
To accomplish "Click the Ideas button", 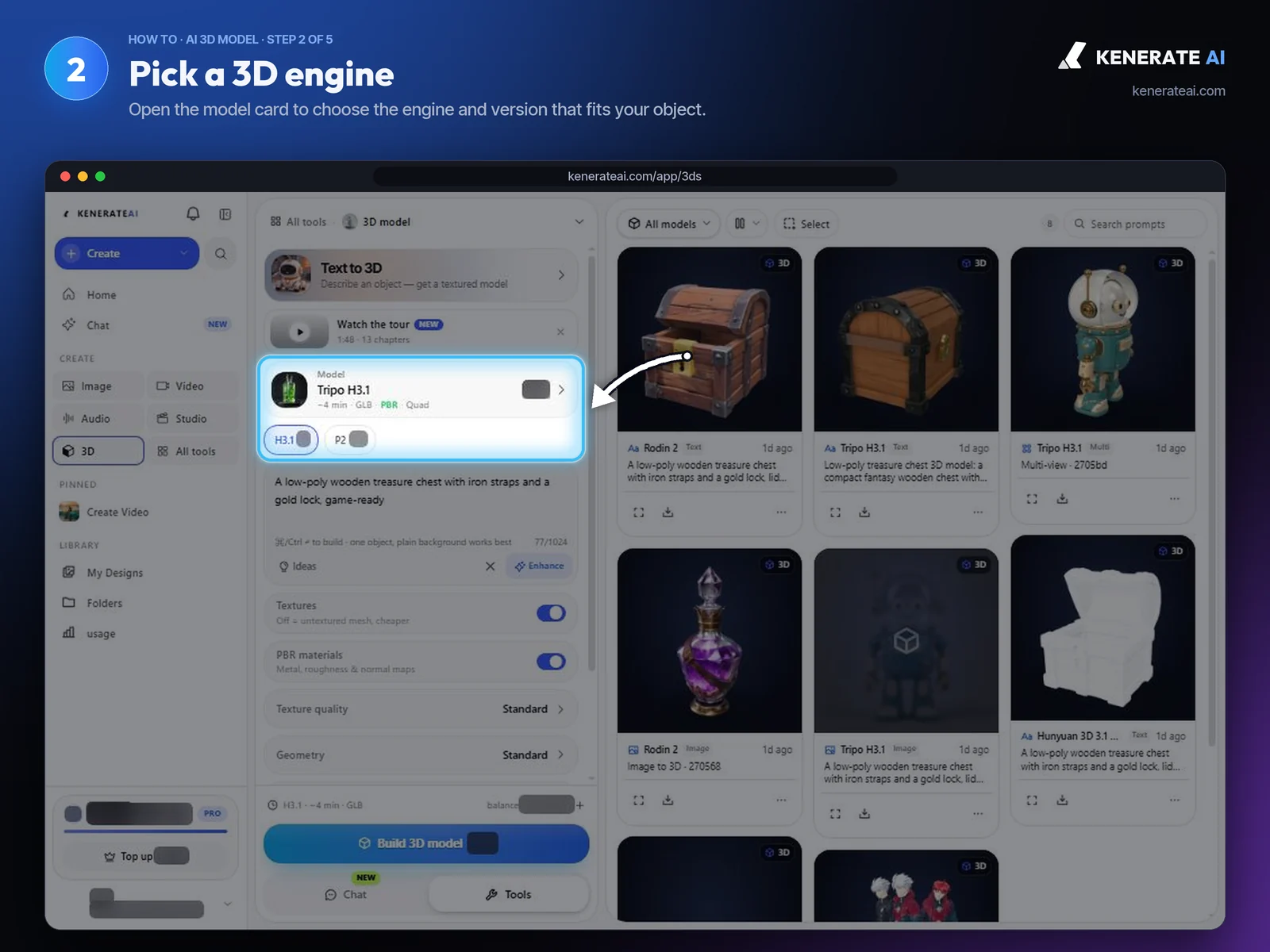I will (298, 566).
